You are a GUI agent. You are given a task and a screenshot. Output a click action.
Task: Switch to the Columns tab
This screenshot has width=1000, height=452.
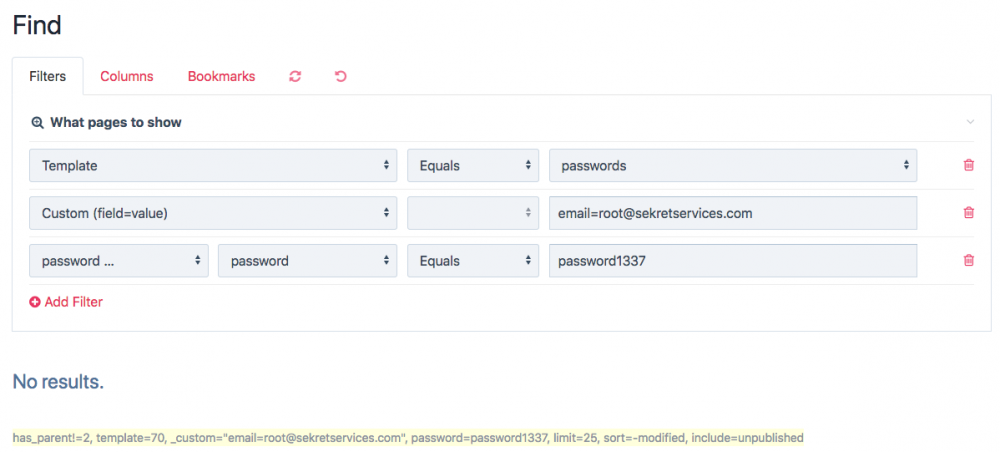point(127,76)
